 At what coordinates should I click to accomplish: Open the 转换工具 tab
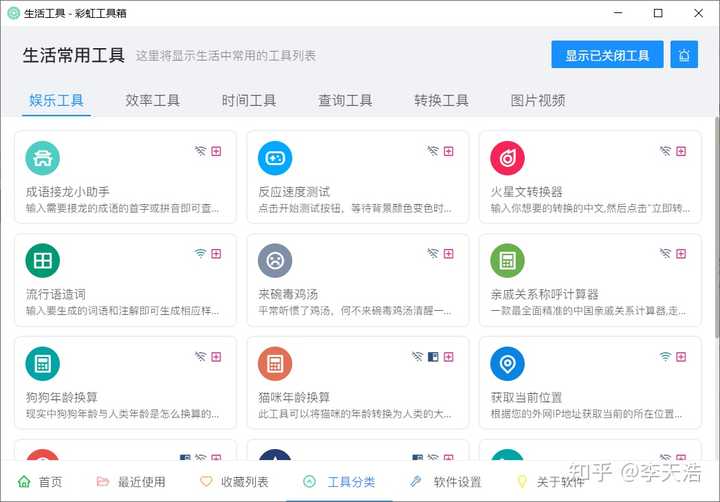441,100
